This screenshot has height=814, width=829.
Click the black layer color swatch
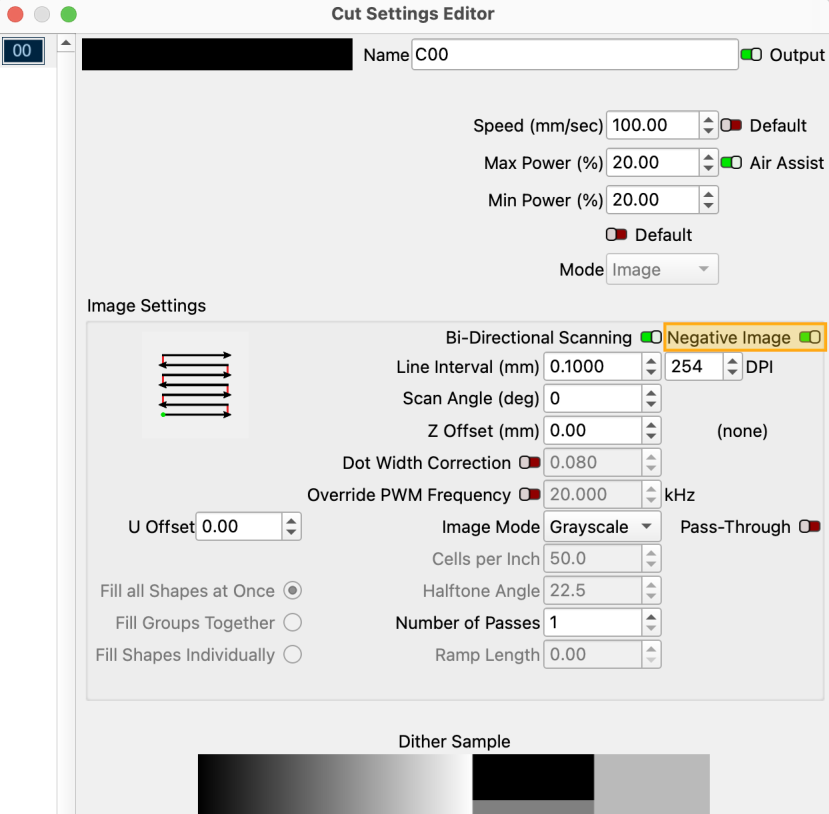tap(216, 55)
